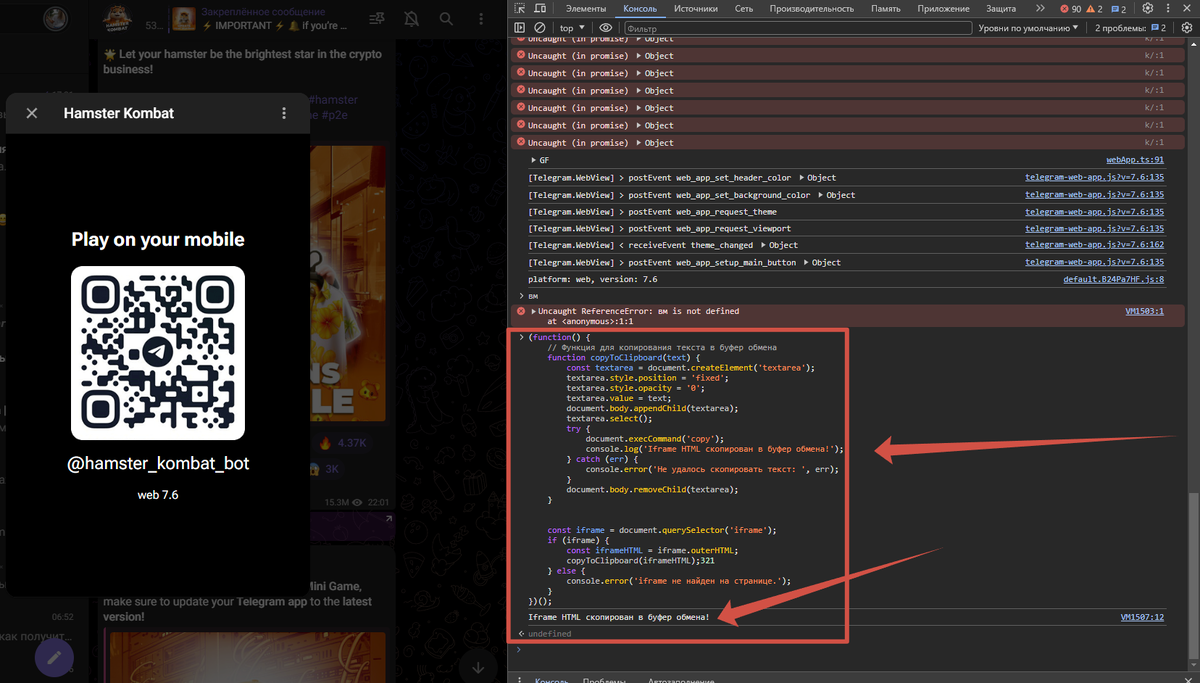This screenshot has height=683, width=1200.
Task: Open the webApp.ts:91 source link
Action: click(x=1134, y=160)
